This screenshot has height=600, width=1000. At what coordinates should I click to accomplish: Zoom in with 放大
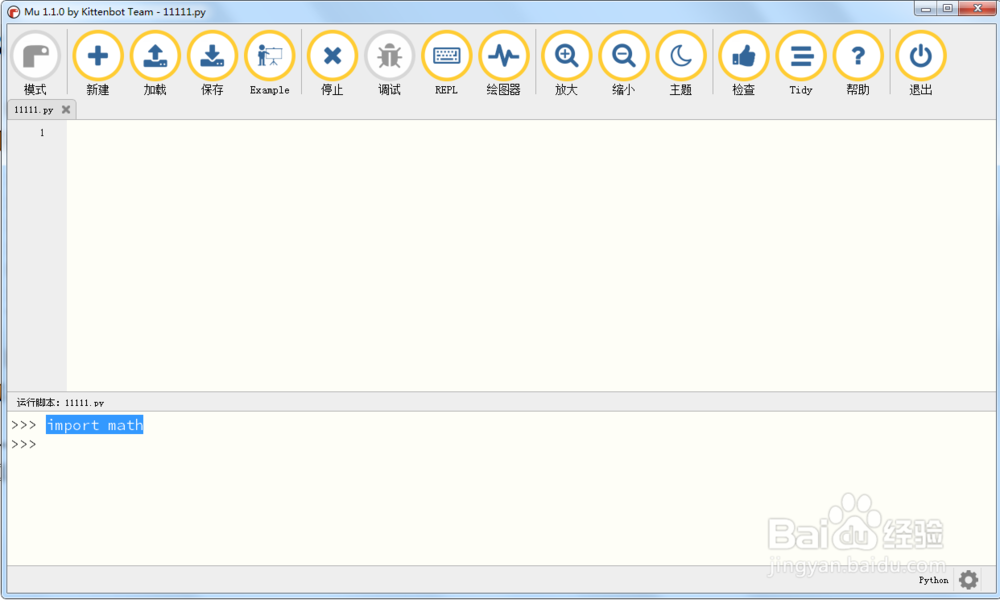566,64
